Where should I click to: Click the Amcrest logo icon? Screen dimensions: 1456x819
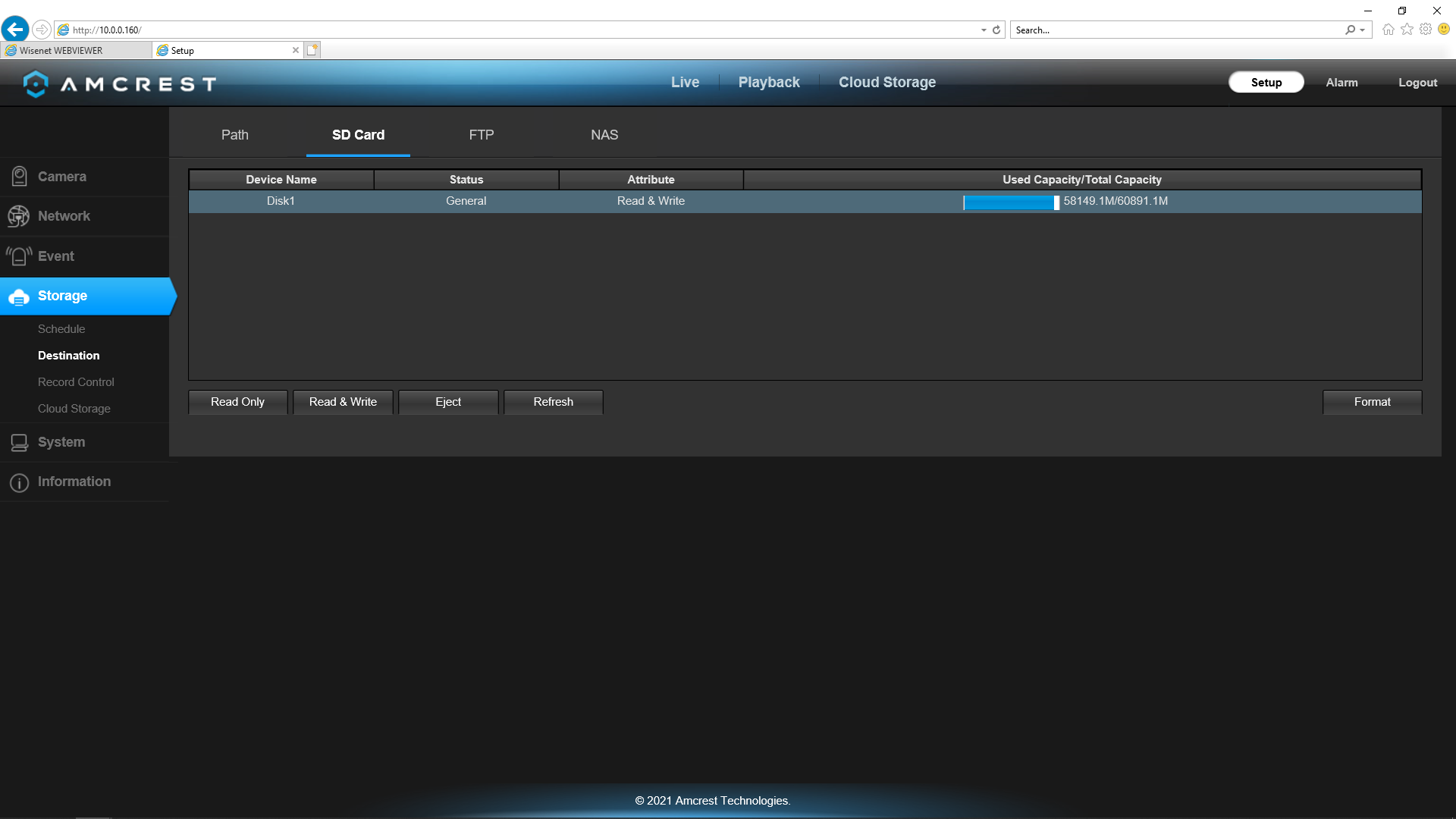click(x=36, y=83)
